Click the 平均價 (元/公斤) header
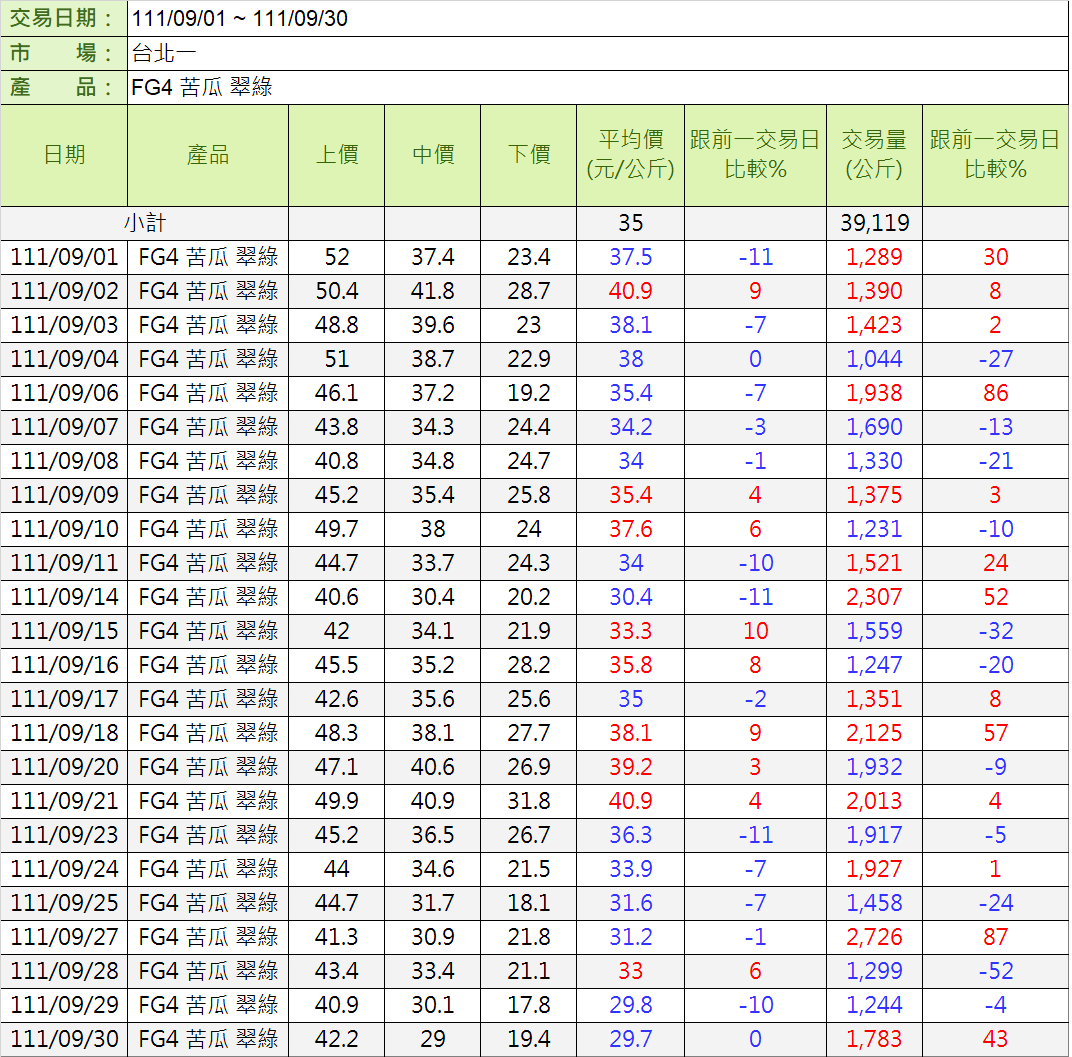 click(x=630, y=155)
